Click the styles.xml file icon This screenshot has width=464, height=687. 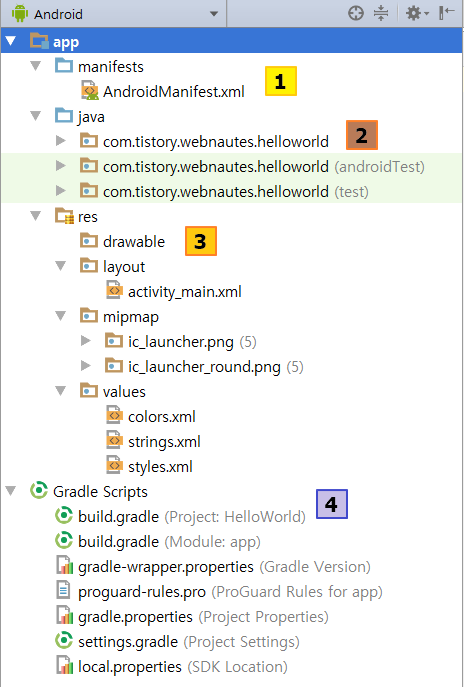(x=114, y=465)
